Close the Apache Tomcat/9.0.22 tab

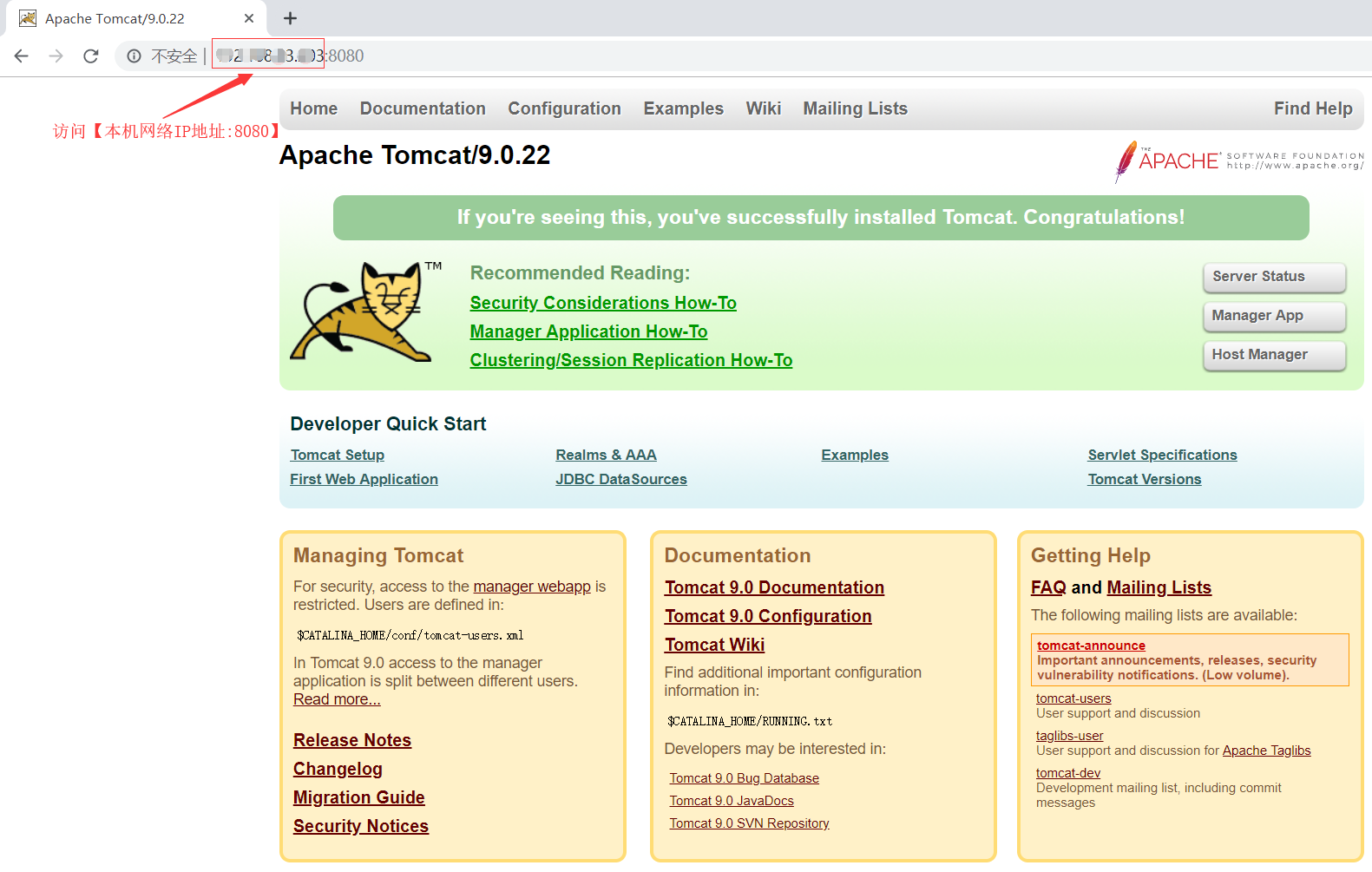coord(249,18)
